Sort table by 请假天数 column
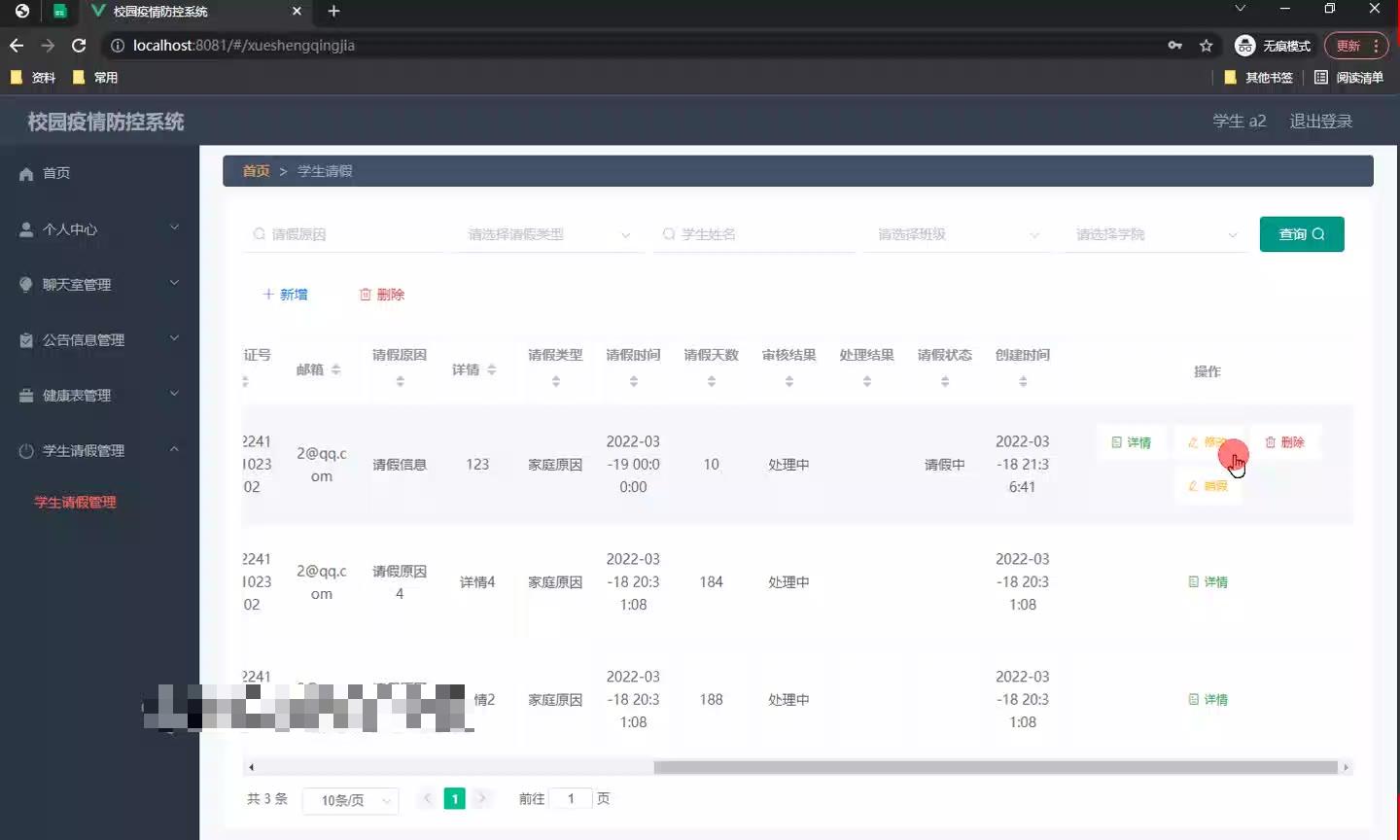This screenshot has height=840, width=1400. click(x=711, y=382)
